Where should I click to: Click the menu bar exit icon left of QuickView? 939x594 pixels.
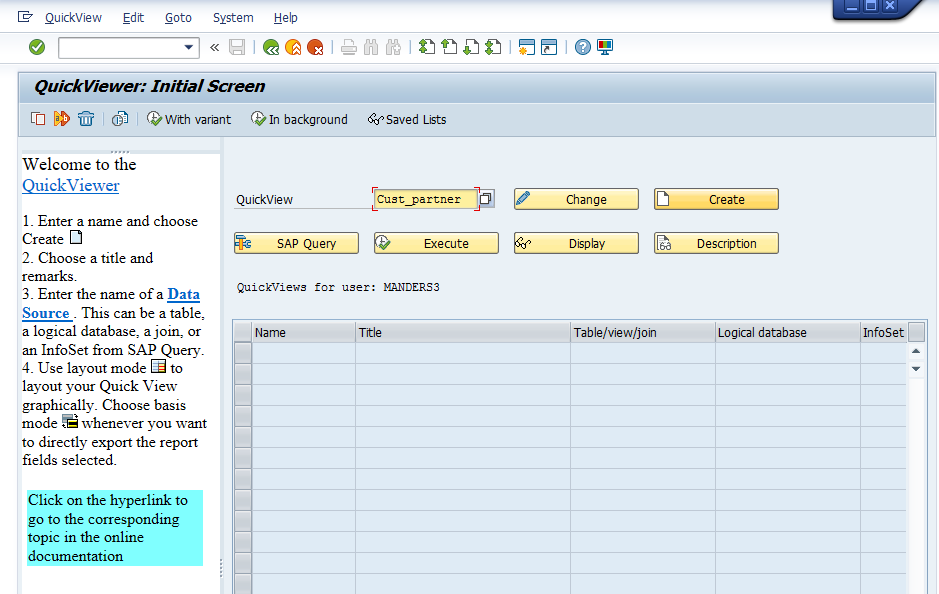pos(25,17)
